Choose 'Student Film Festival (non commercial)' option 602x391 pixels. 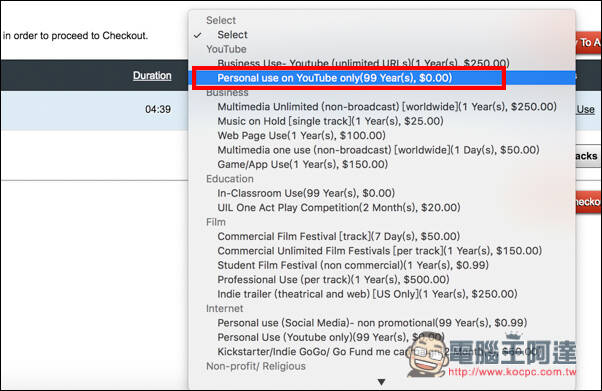[353, 265]
